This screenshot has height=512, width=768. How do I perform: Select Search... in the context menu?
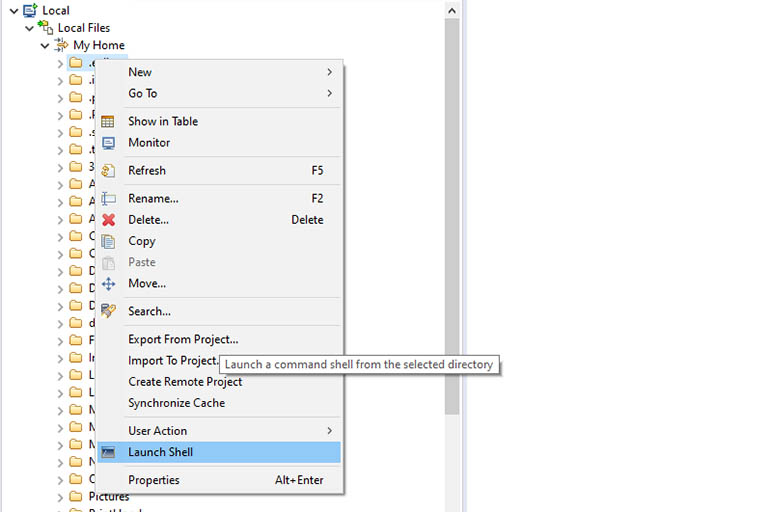[219, 311]
